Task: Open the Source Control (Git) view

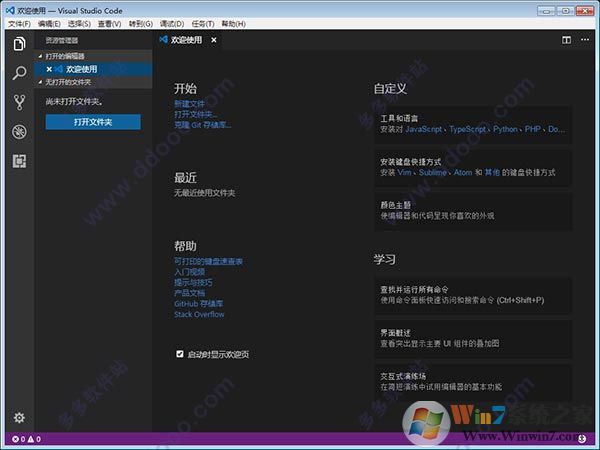Action: tap(18, 102)
